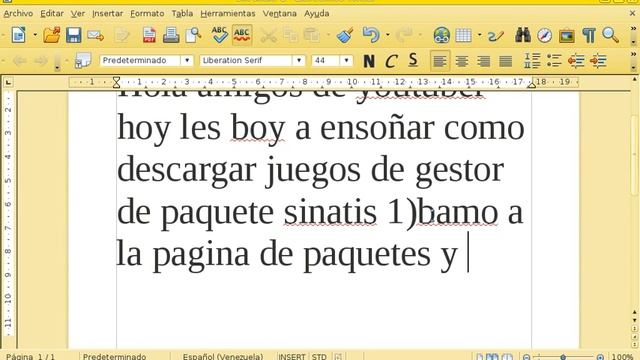Save the document using the floppy disk icon
Image resolution: width=640 pixels, height=360 pixels.
[x=73, y=35]
